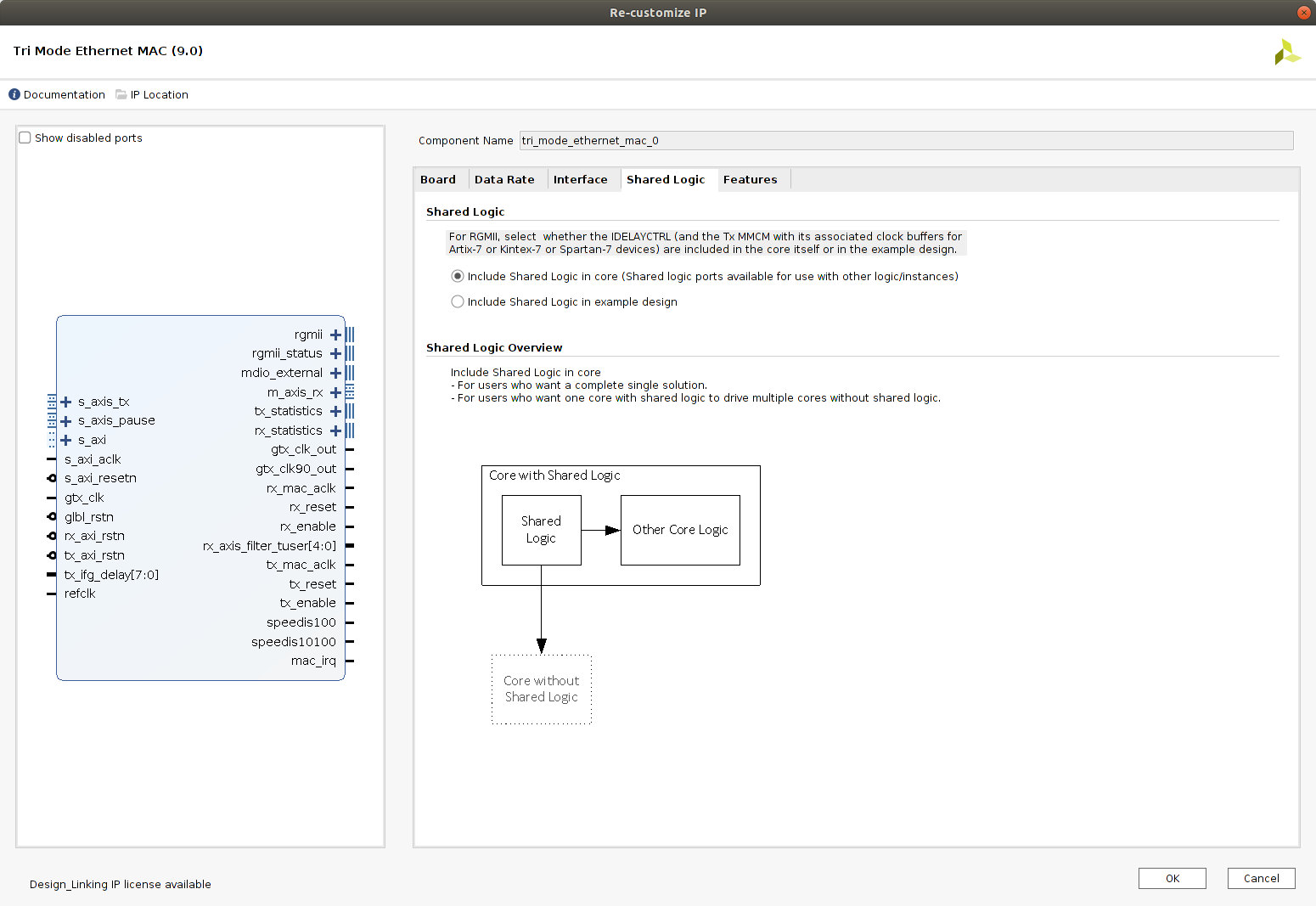1316x906 pixels.
Task: Close the Re-customize IP window
Action: [x=1303, y=13]
